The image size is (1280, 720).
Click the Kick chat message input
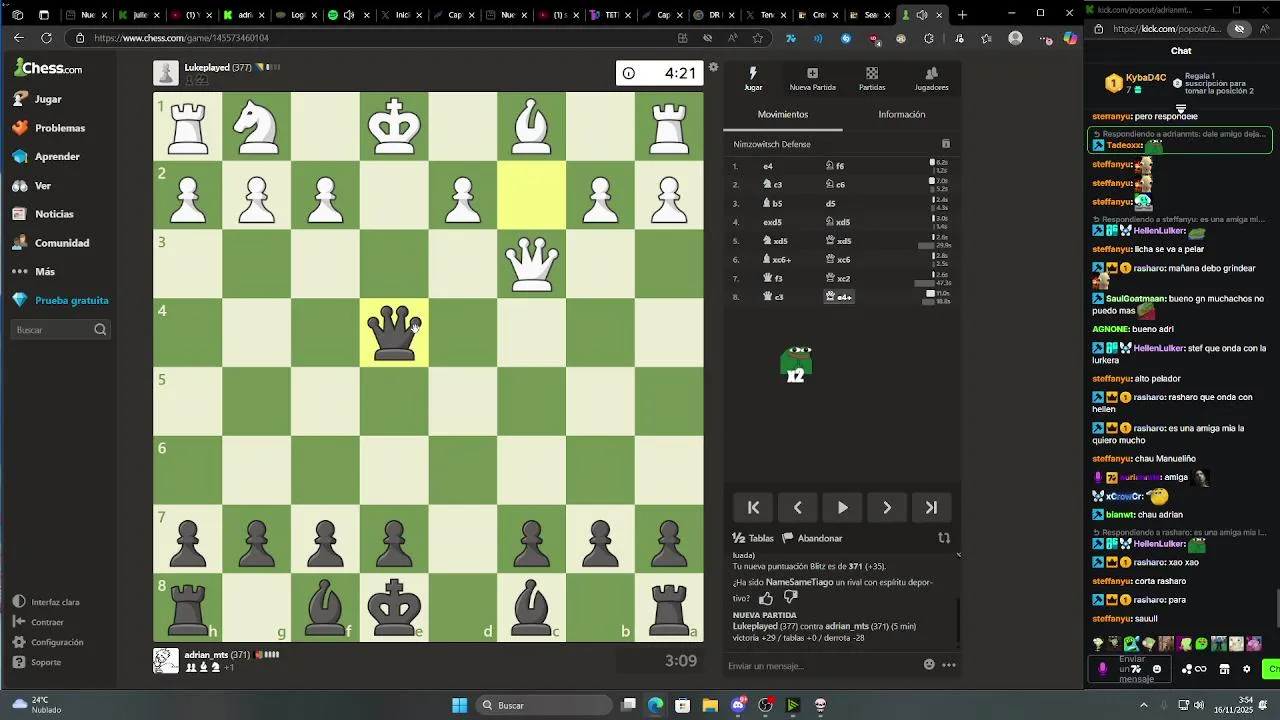(x=1131, y=669)
